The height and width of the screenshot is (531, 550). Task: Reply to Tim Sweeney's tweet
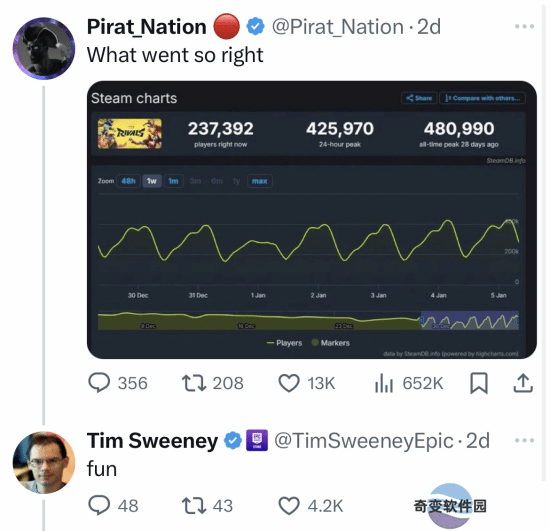113,506
